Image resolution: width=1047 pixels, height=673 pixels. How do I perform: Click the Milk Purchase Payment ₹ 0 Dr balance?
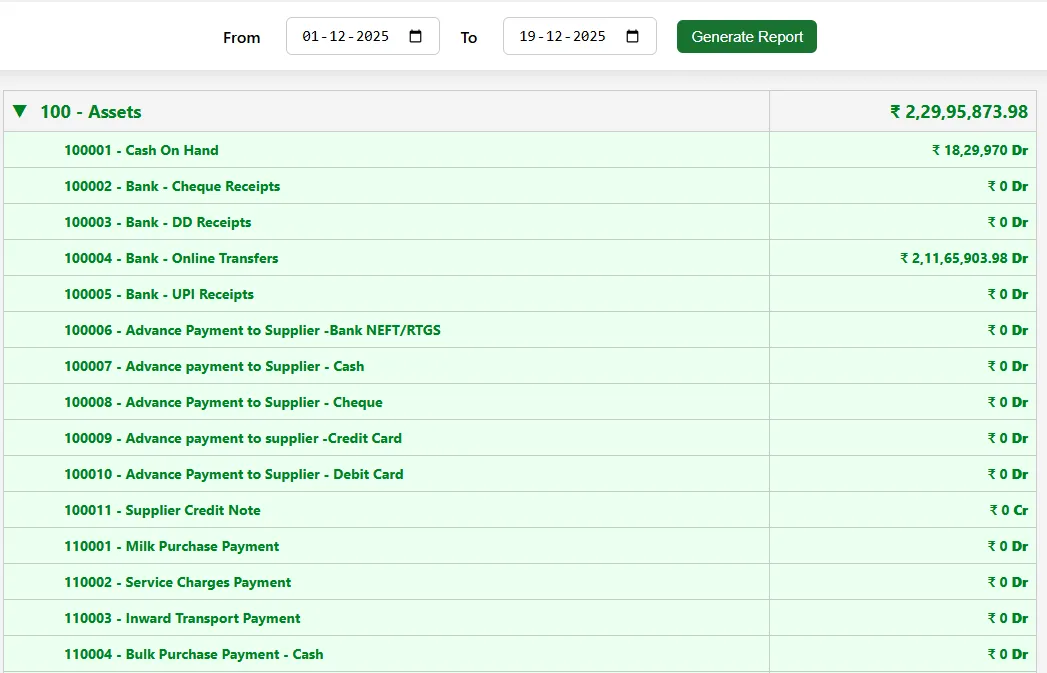click(1008, 547)
